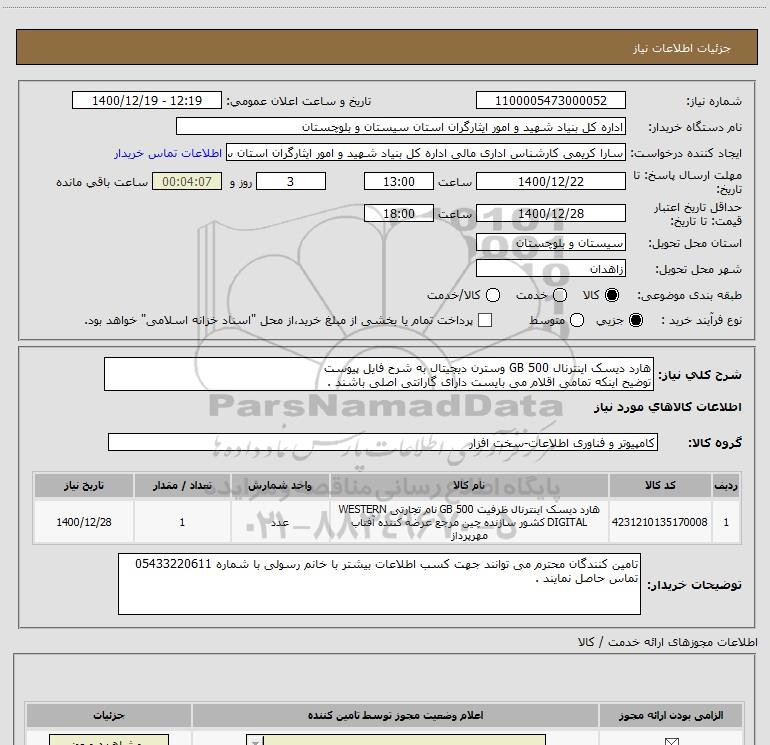
Task: Select the جزیی purchase type radio
Action: pyautogui.click(x=635, y=320)
